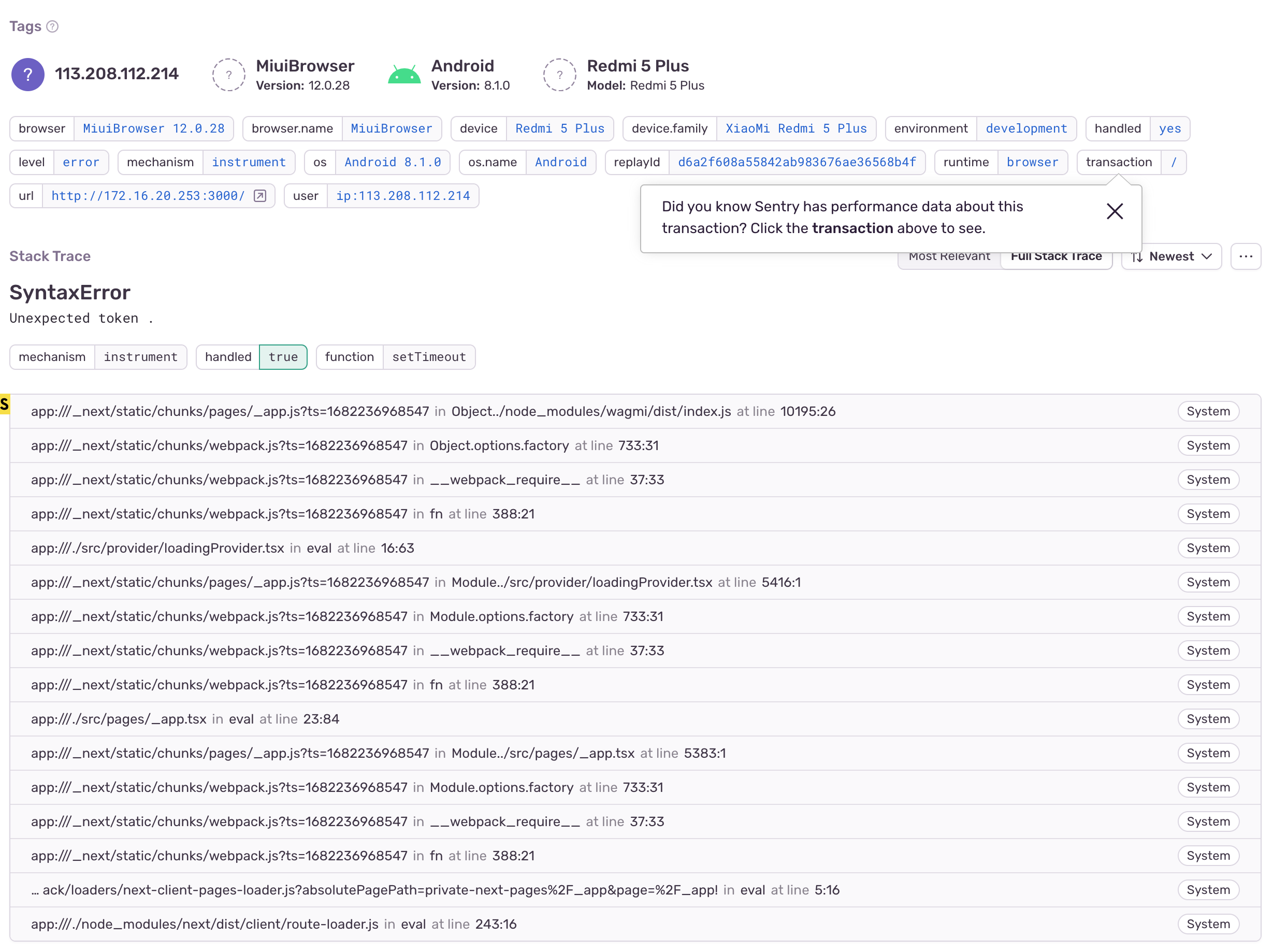The image size is (1273, 952).
Task: Dismiss the Sentry transaction tooltip with the X
Action: pyautogui.click(x=1115, y=211)
